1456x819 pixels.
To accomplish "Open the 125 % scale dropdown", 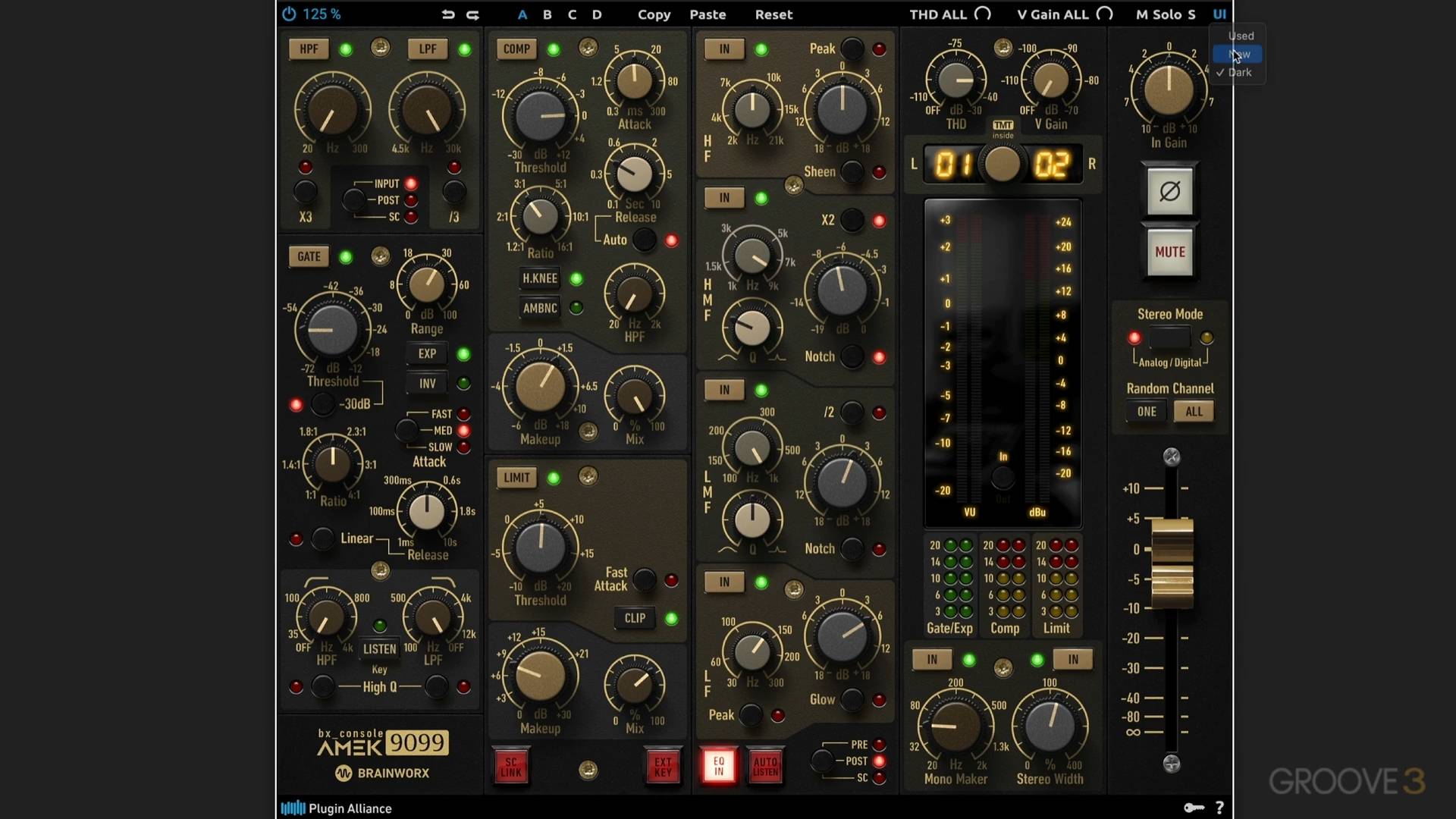I will point(322,14).
